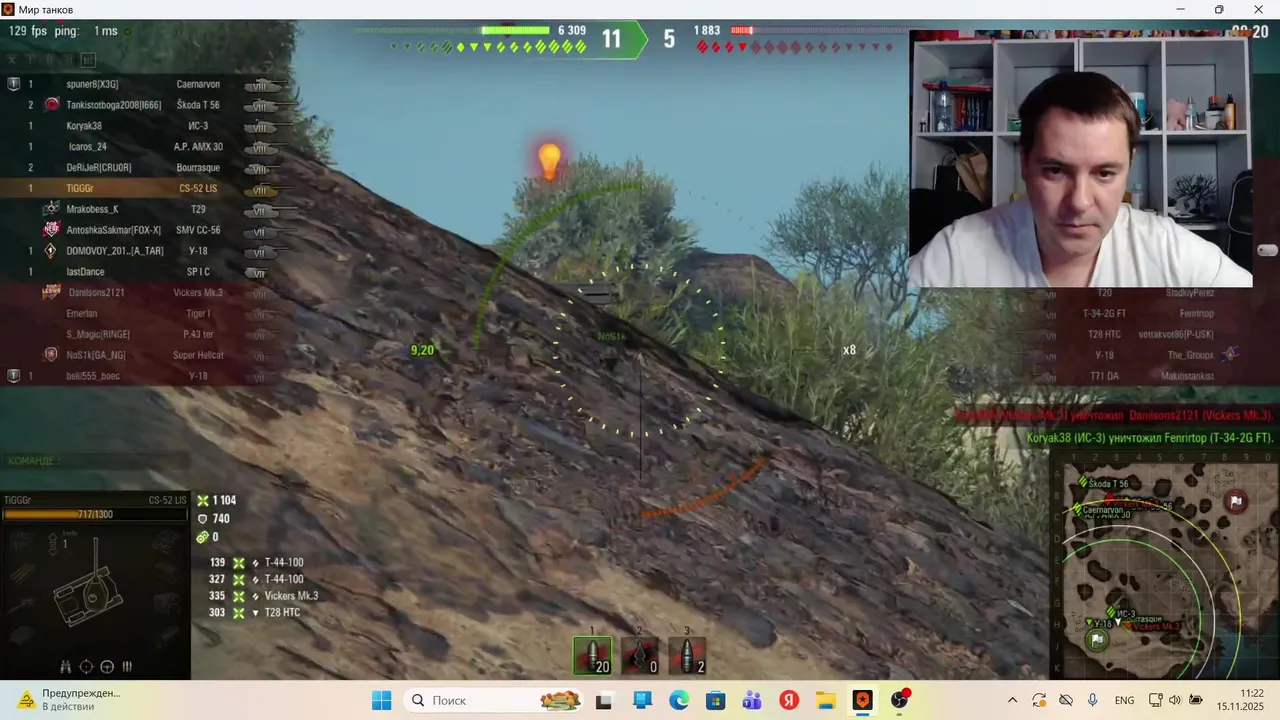Open the Предупреждение weather widget
Screen dimensions: 1280x720
coord(70,700)
